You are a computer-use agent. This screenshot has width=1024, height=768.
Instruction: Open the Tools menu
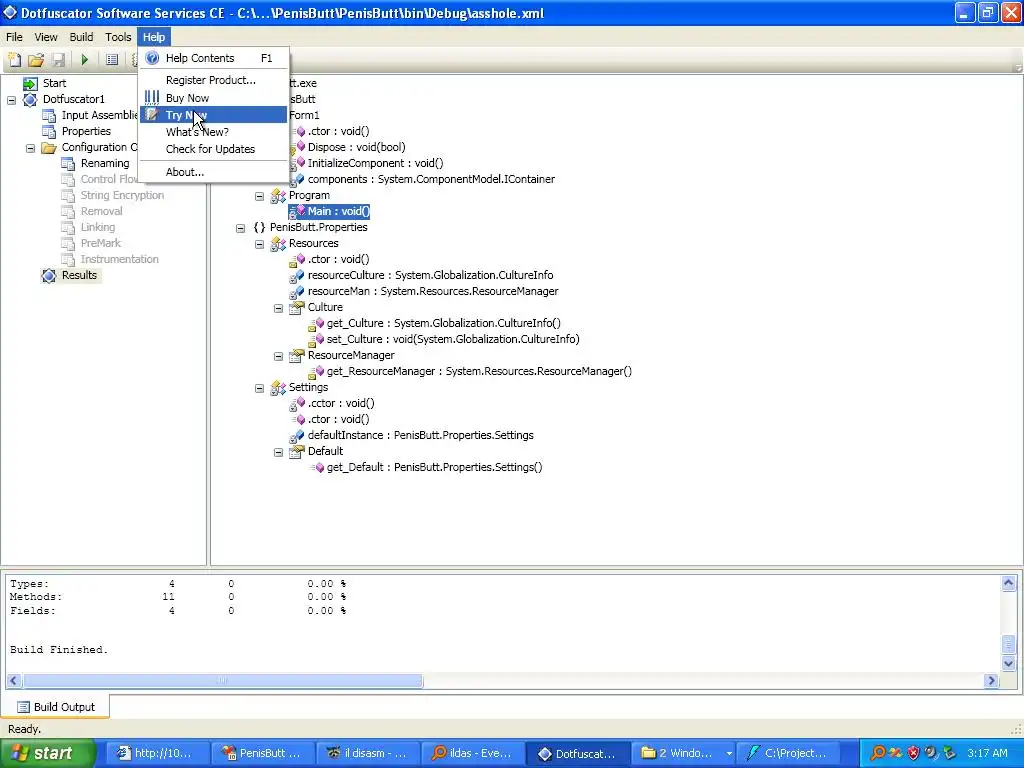pos(118,37)
